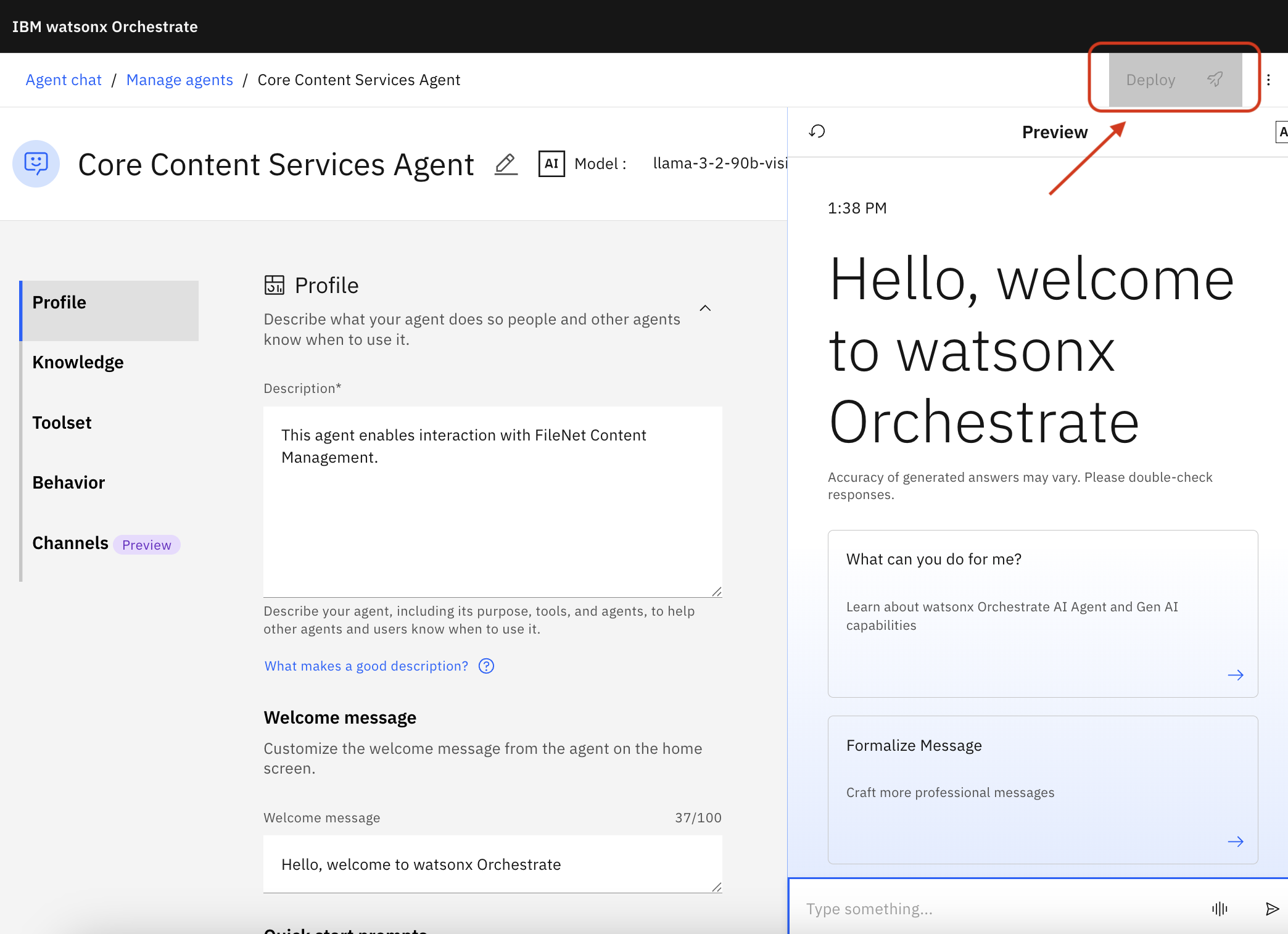Click the send message arrow icon
Screen dimensions: 1288x934
tap(1271, 909)
